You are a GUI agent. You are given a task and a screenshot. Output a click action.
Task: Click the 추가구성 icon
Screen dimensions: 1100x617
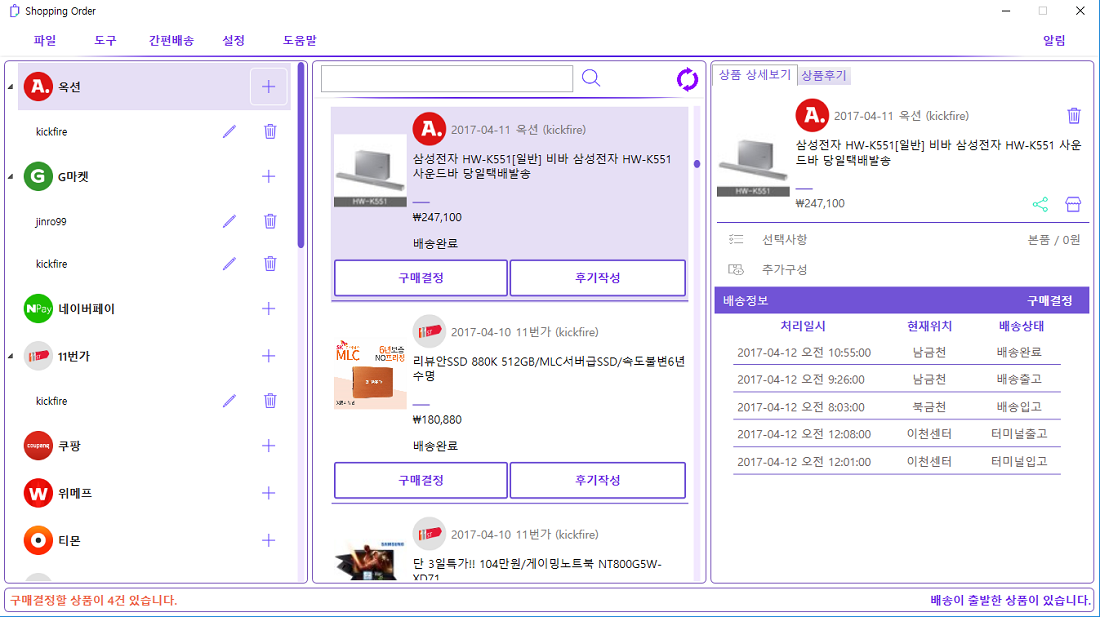(736, 269)
